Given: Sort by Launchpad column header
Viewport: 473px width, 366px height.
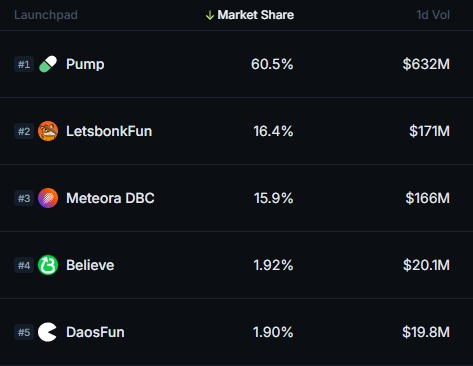Looking at the screenshot, I should (x=46, y=15).
